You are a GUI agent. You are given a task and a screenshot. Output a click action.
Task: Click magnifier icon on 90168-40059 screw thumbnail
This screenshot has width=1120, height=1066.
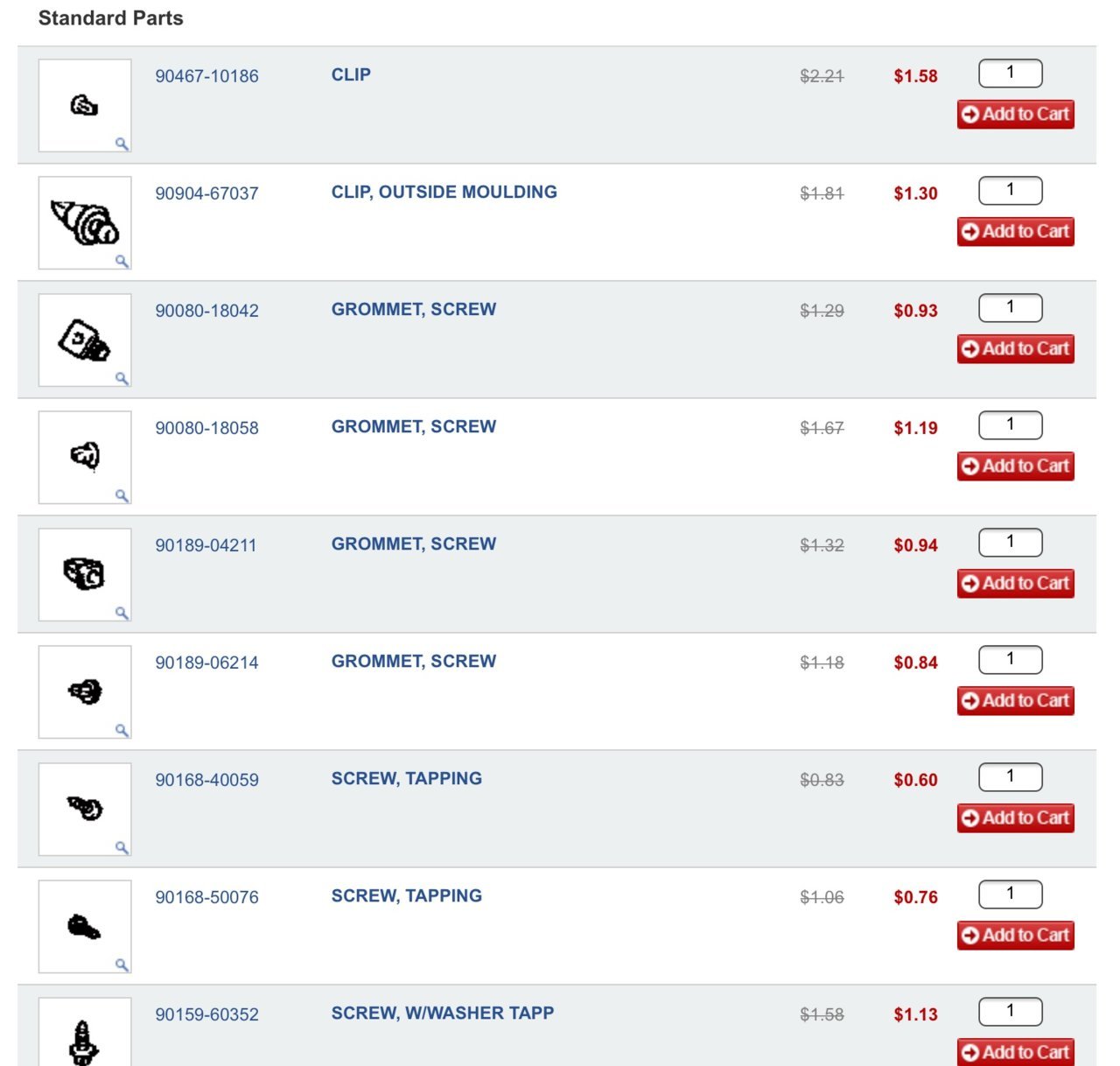(x=122, y=847)
